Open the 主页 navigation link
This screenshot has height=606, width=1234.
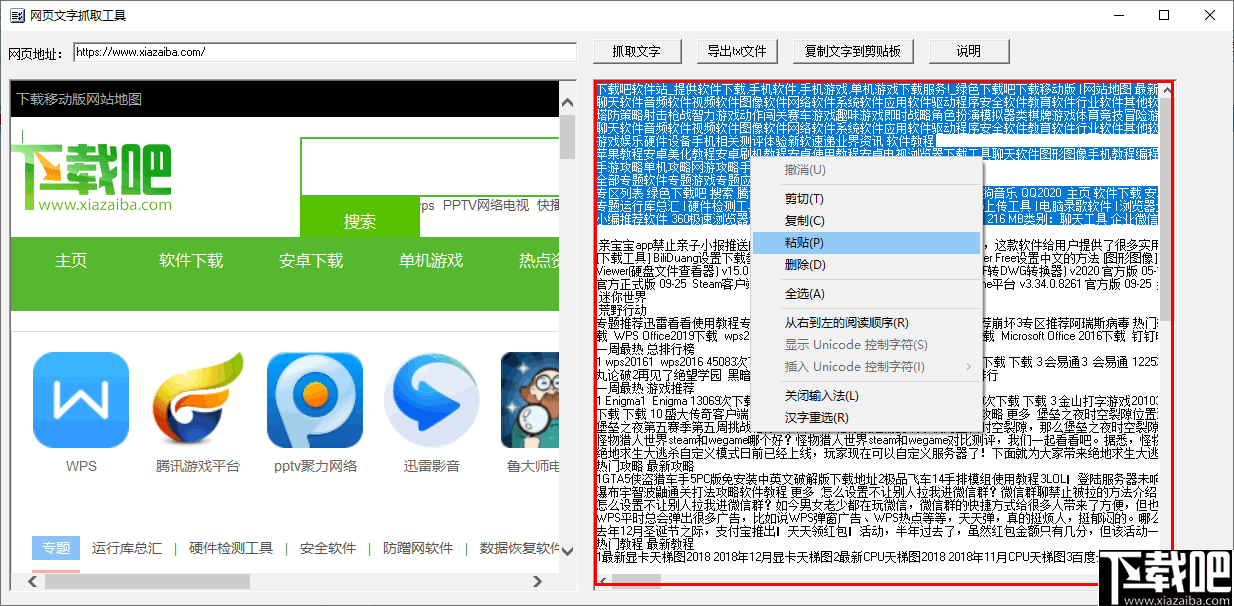click(x=71, y=261)
